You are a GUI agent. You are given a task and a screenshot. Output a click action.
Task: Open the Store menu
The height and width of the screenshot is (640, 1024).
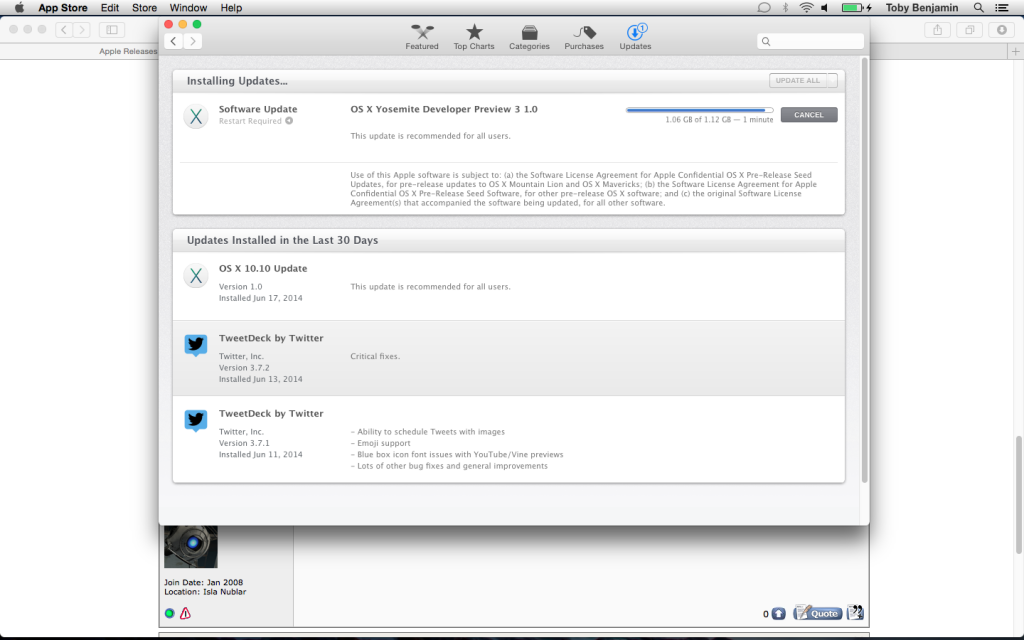pos(144,8)
